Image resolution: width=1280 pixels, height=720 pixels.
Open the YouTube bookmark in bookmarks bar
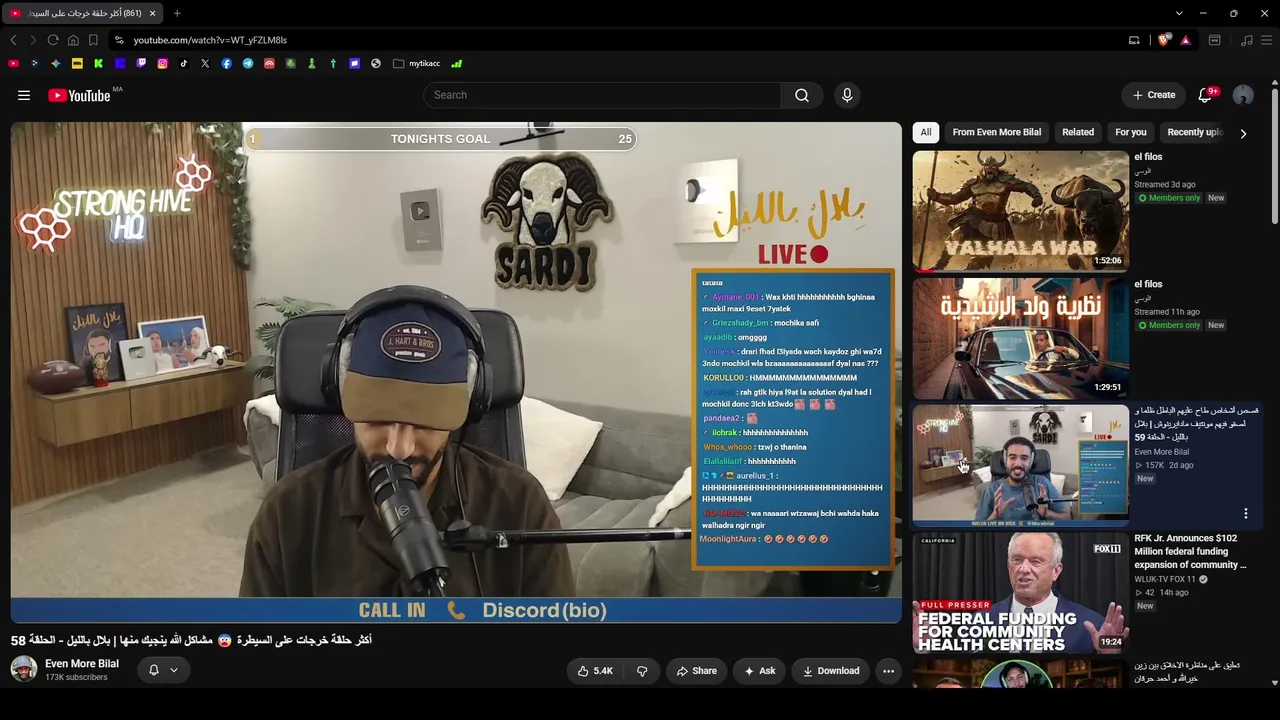click(x=13, y=63)
